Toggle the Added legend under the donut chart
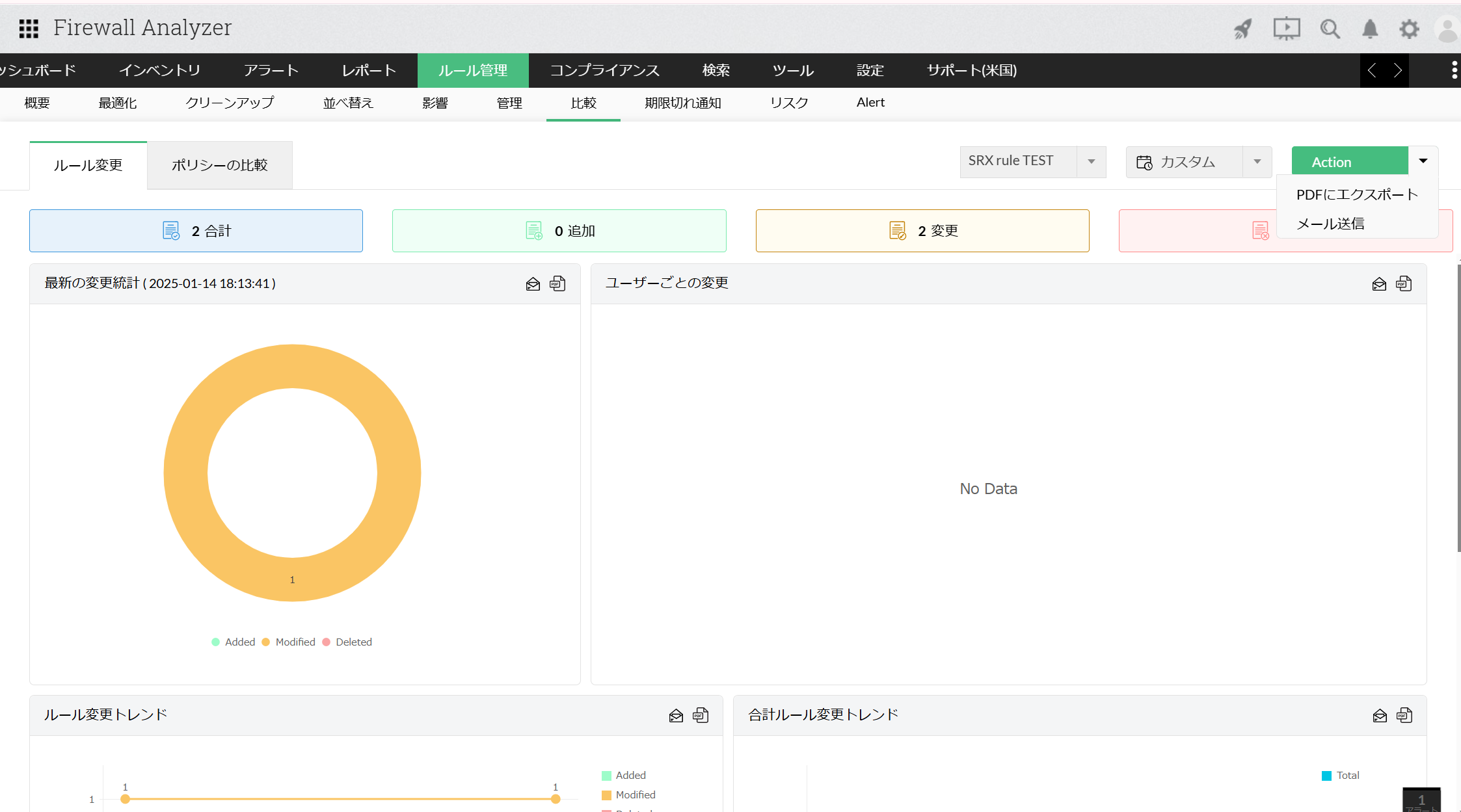 coord(233,642)
